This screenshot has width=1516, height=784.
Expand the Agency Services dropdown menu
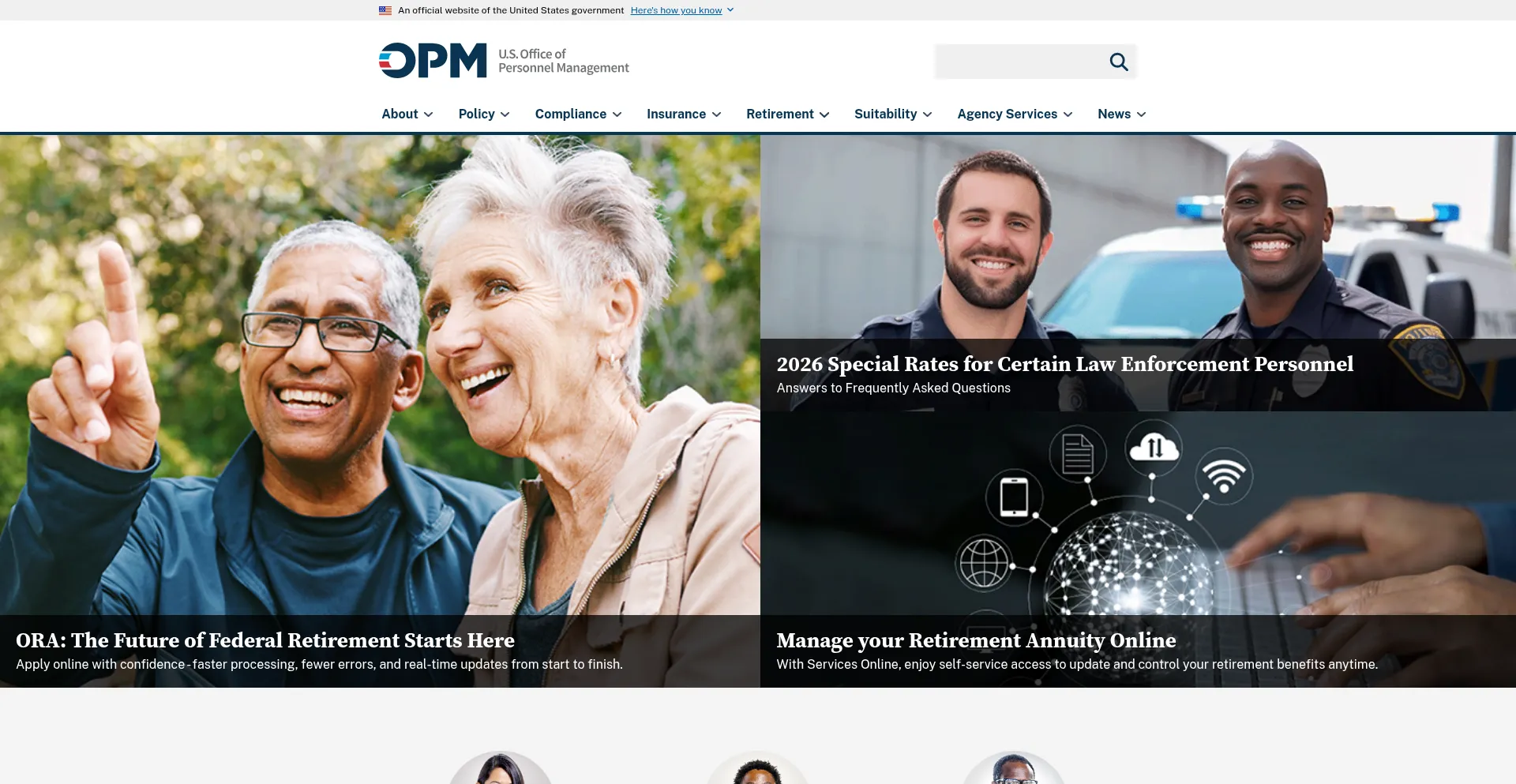[x=1015, y=114]
